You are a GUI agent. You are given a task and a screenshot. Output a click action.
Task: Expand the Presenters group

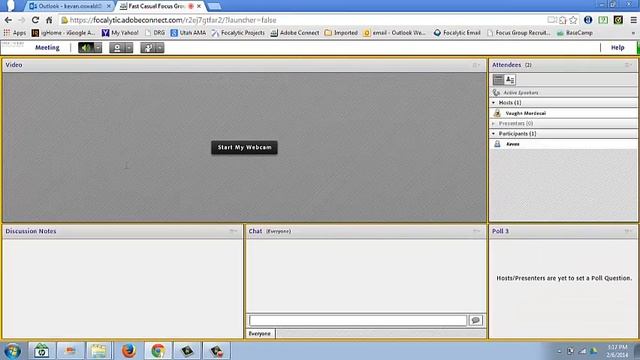pyautogui.click(x=494, y=123)
